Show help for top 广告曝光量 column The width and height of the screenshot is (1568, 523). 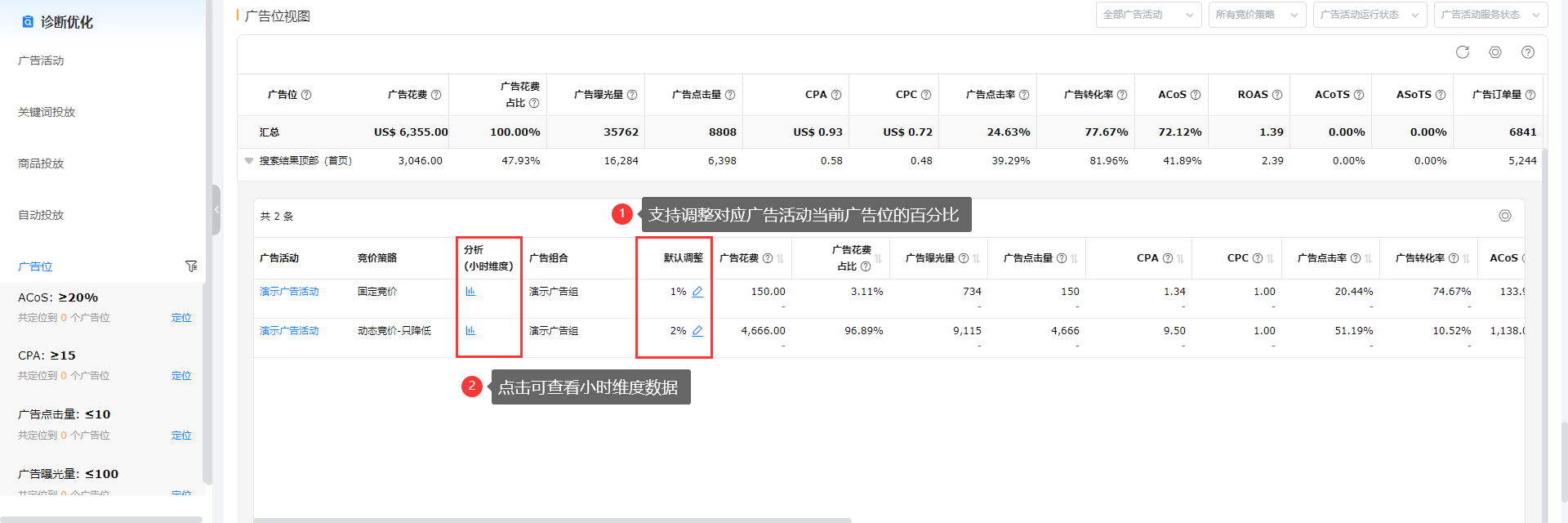(632, 95)
